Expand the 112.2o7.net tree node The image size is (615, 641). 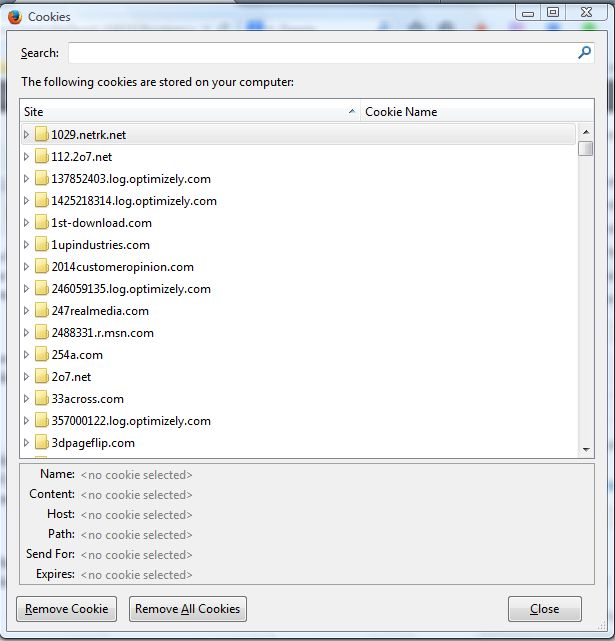click(26, 157)
